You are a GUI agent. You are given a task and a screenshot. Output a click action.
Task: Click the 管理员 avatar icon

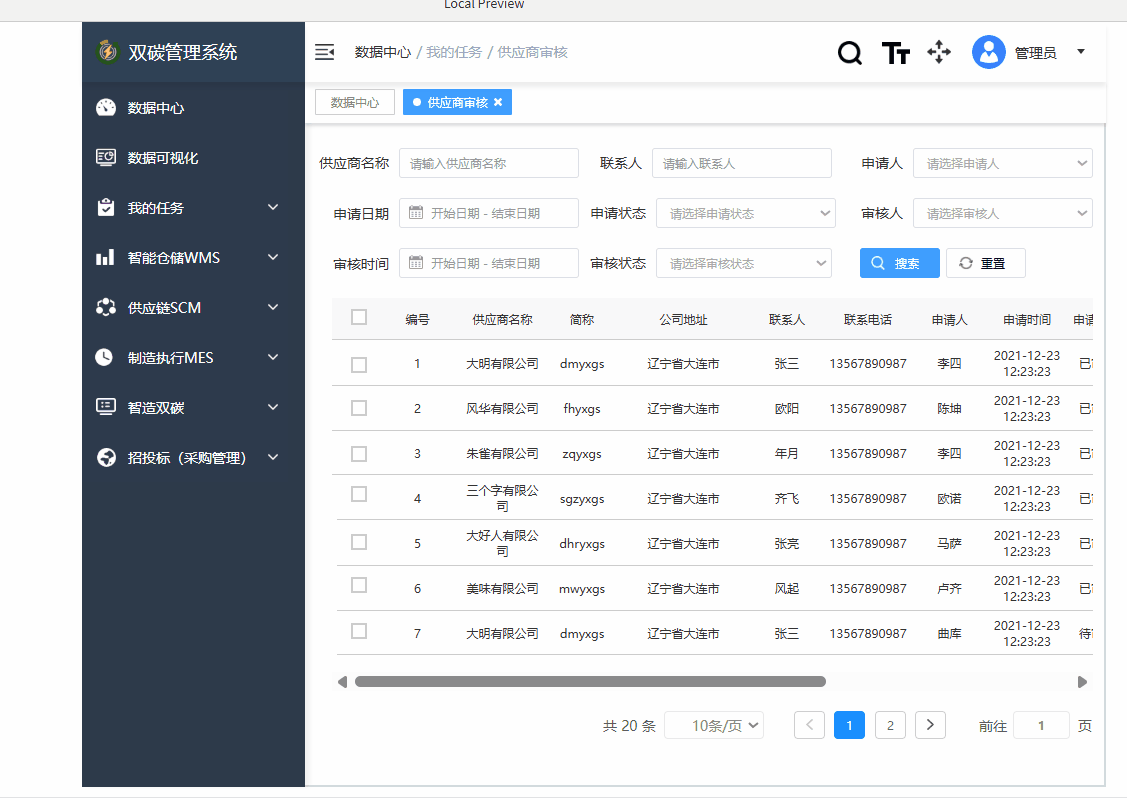(x=988, y=51)
